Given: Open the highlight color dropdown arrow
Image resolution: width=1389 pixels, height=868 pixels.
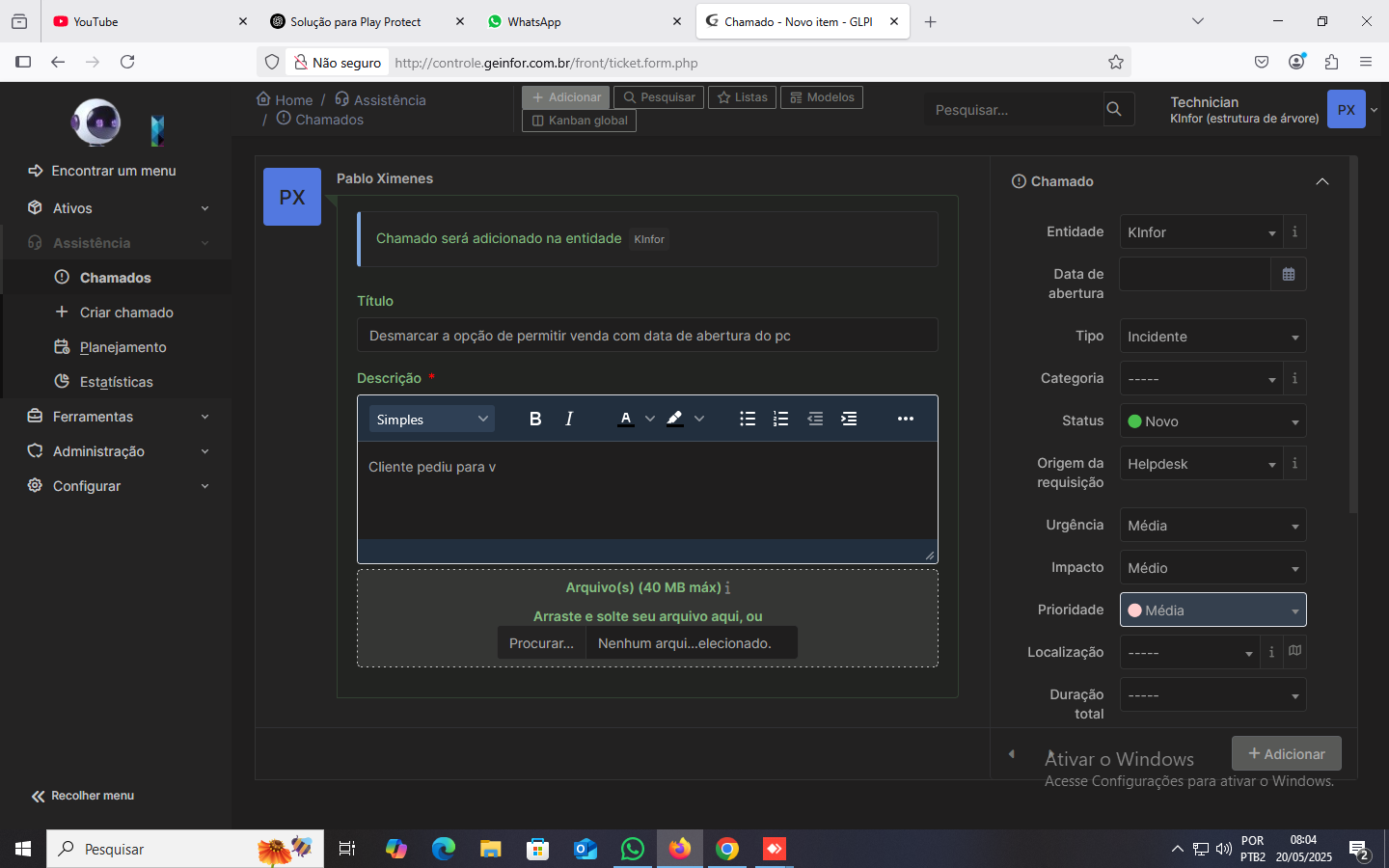Looking at the screenshot, I should pos(699,419).
